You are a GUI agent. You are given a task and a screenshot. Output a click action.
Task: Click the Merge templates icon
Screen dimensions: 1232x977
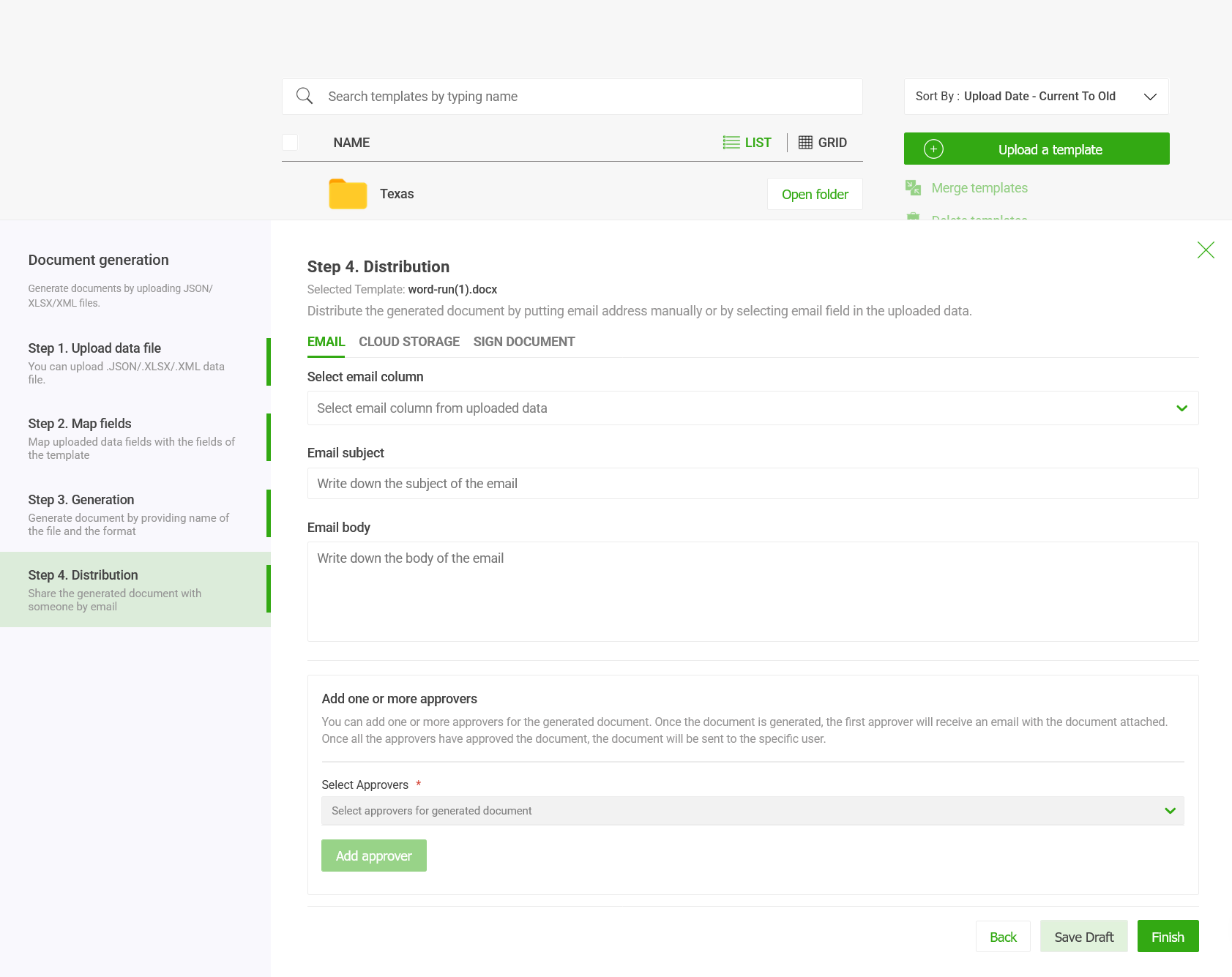pyautogui.click(x=913, y=188)
